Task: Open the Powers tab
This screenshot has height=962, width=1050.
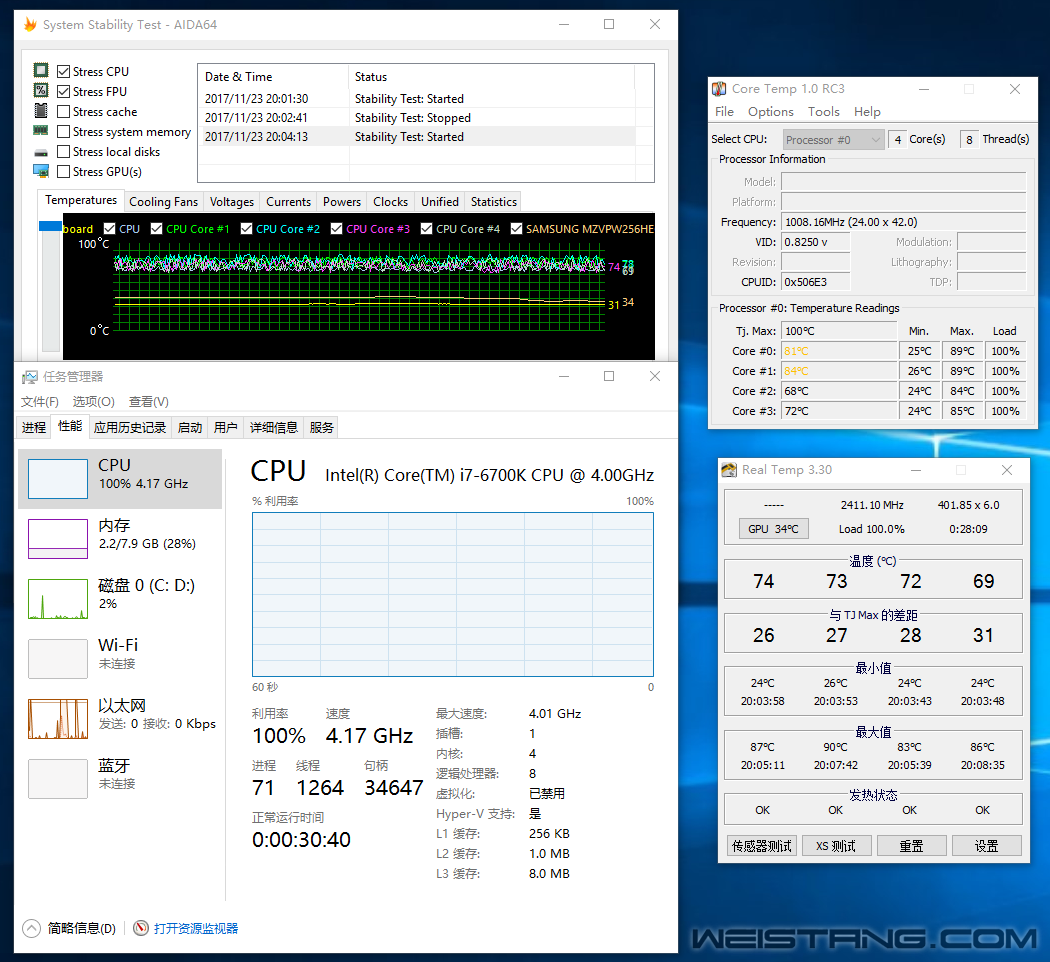Action: pyautogui.click(x=342, y=202)
